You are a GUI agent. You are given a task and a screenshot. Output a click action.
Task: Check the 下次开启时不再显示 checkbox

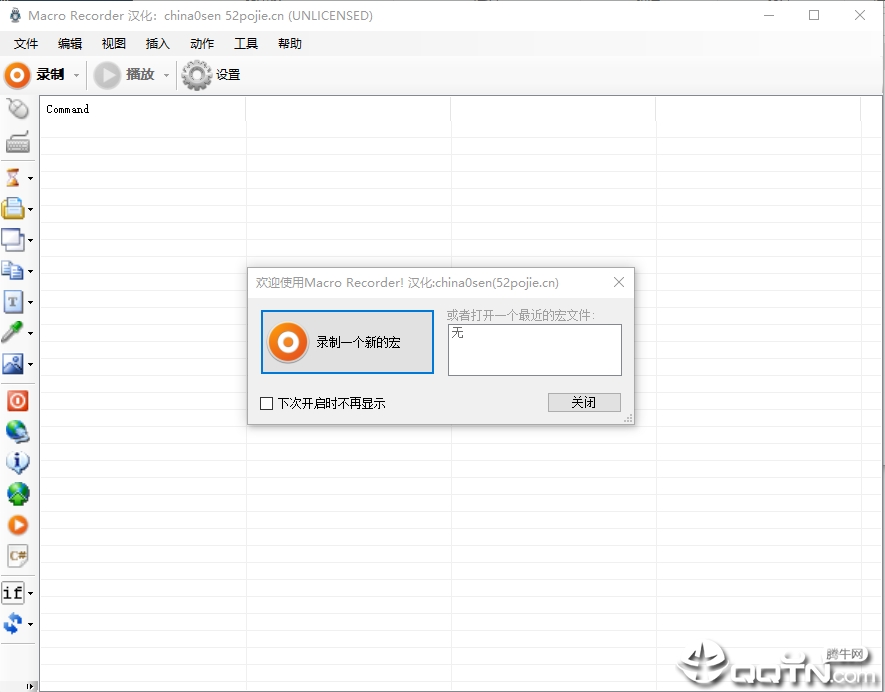pyautogui.click(x=266, y=403)
